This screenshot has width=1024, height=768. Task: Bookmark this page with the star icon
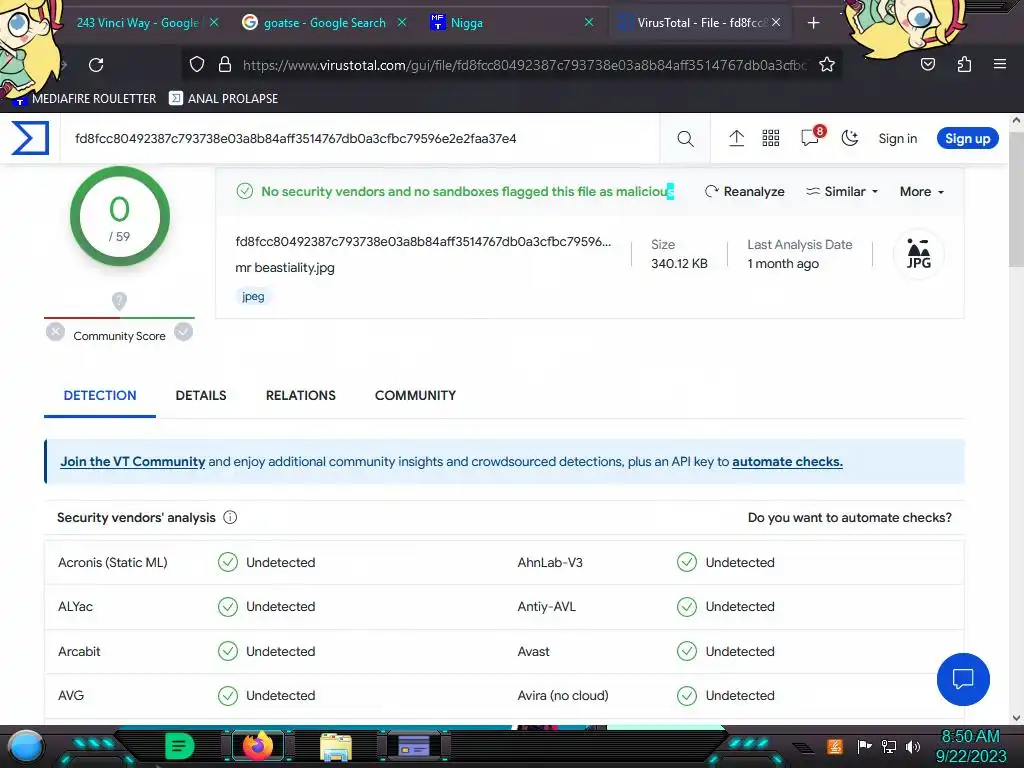(x=827, y=65)
